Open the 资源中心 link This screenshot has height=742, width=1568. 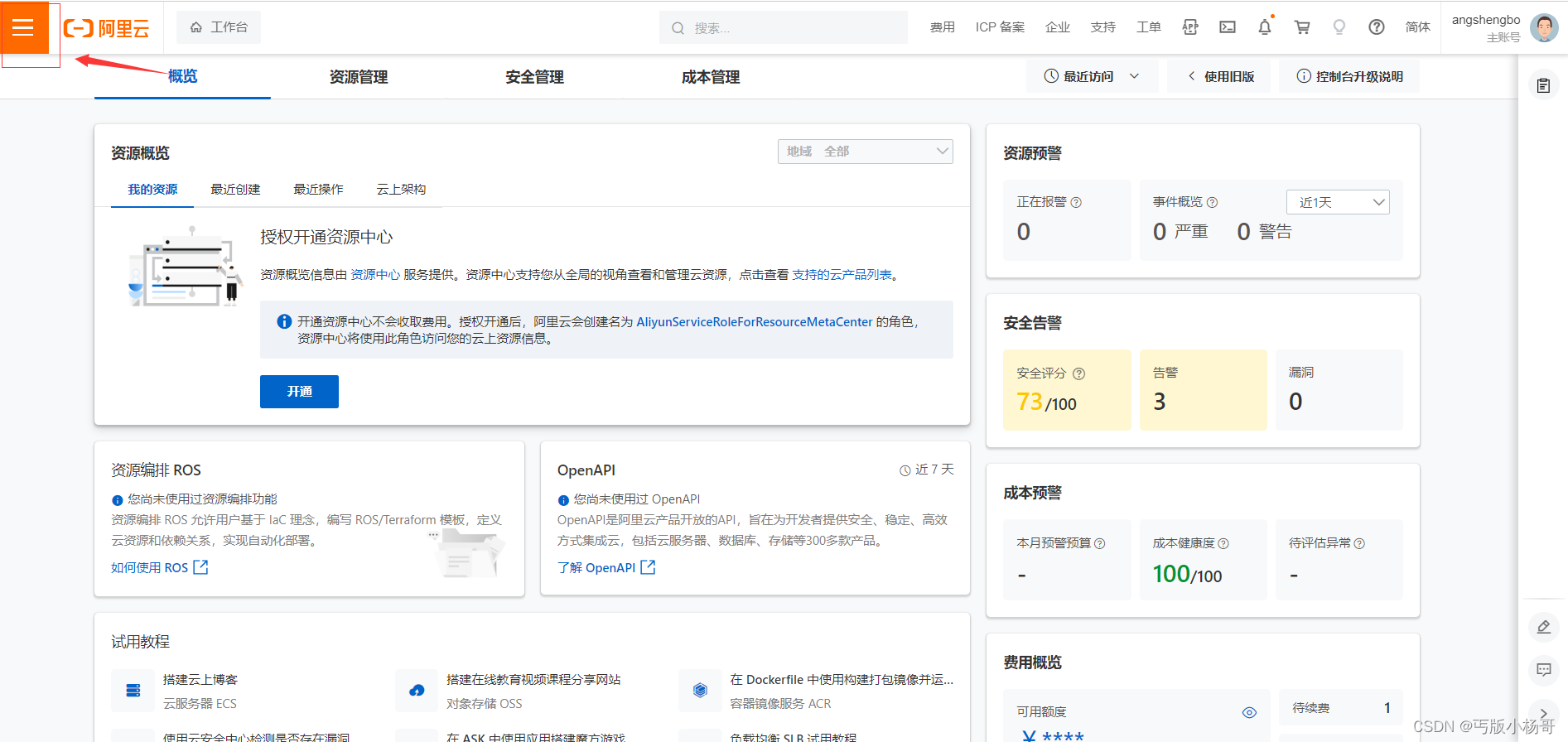pos(375,275)
